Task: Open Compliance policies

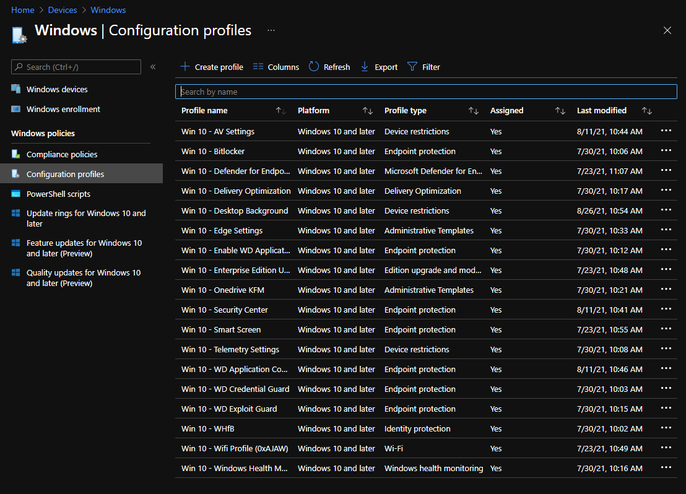Action: [x=62, y=154]
